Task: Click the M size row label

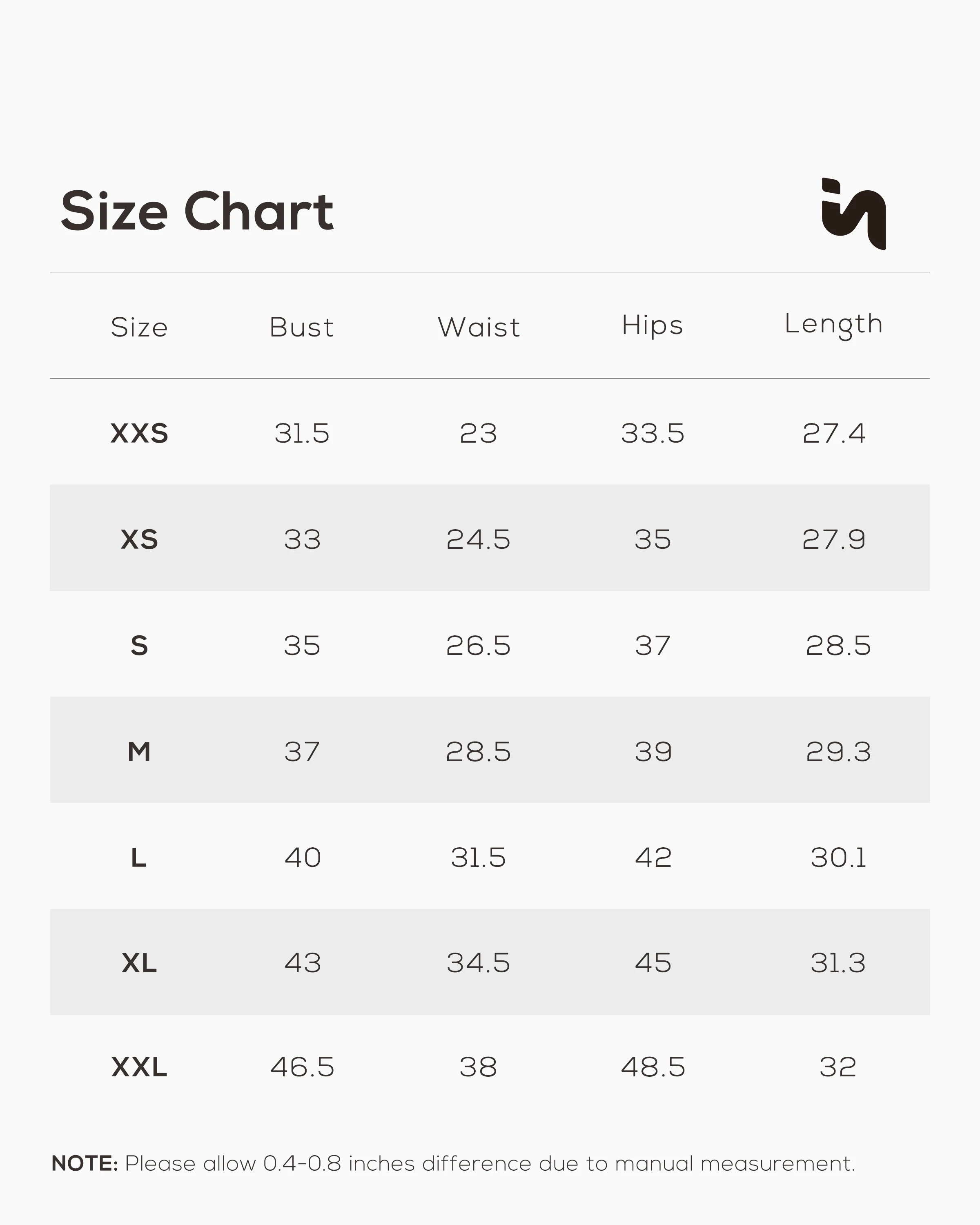Action: tap(139, 752)
